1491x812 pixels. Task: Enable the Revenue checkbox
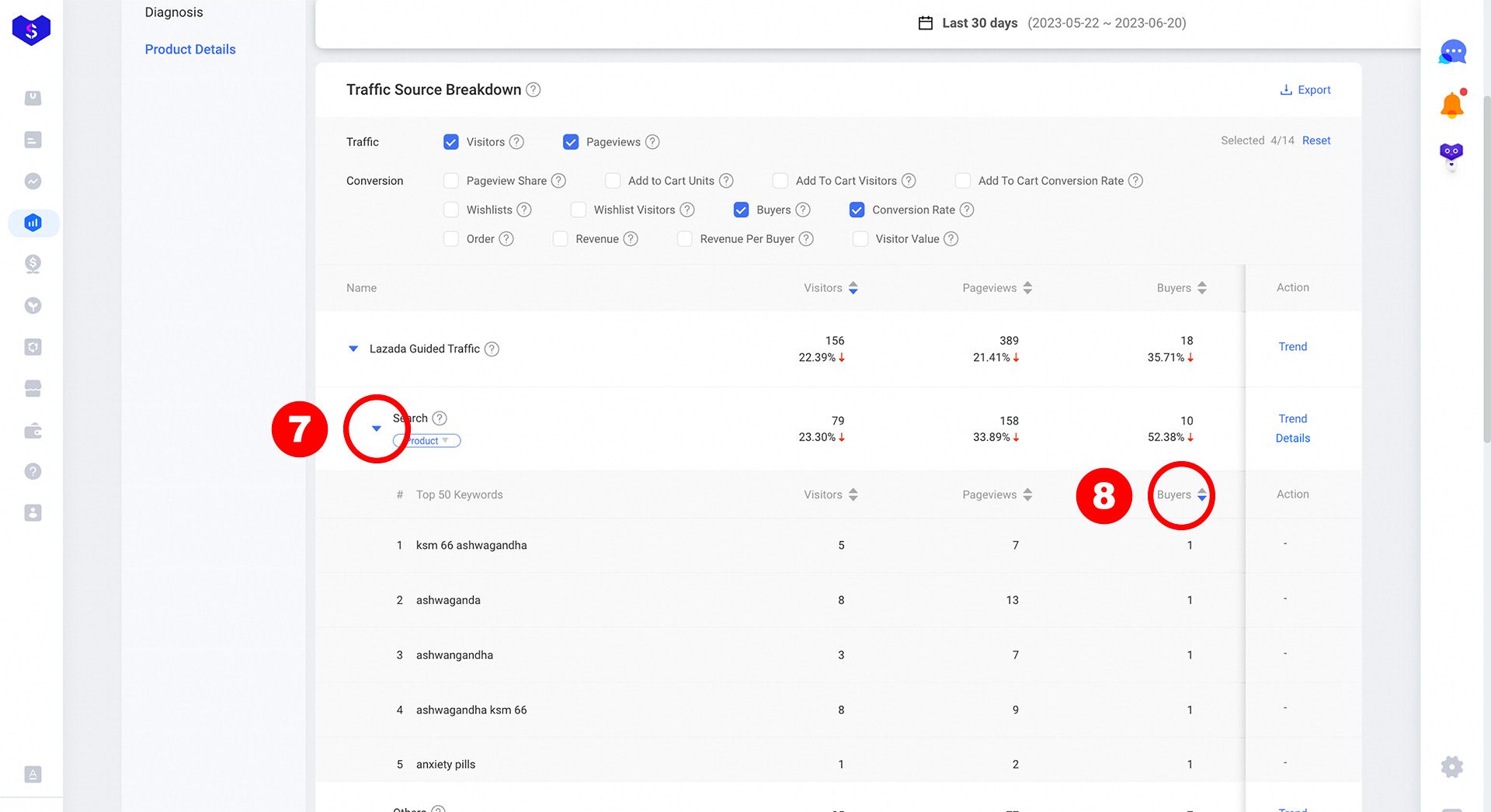coord(560,239)
